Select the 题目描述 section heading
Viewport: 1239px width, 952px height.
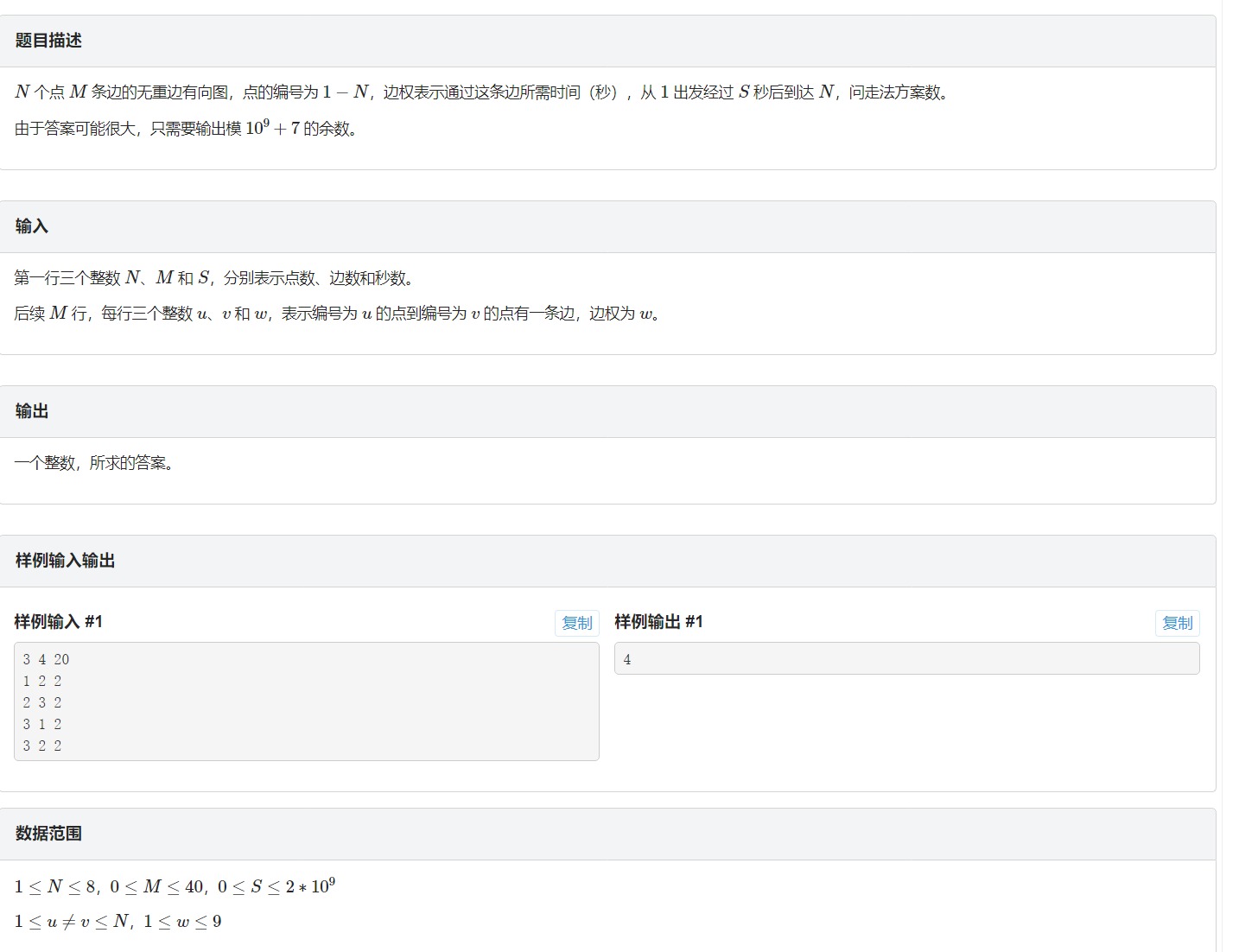48,41
